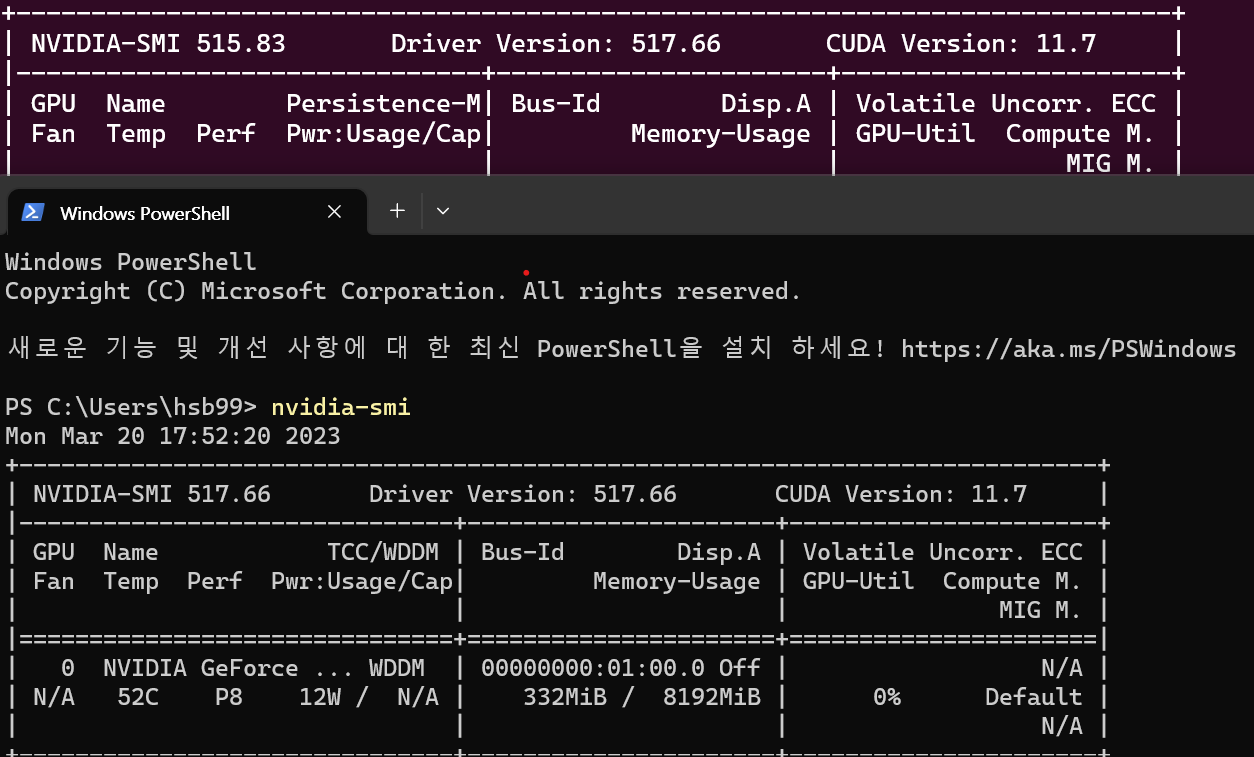Click Driver Version: 517.66 in background terminal
The height and width of the screenshot is (757, 1254).
pyautogui.click(x=556, y=44)
